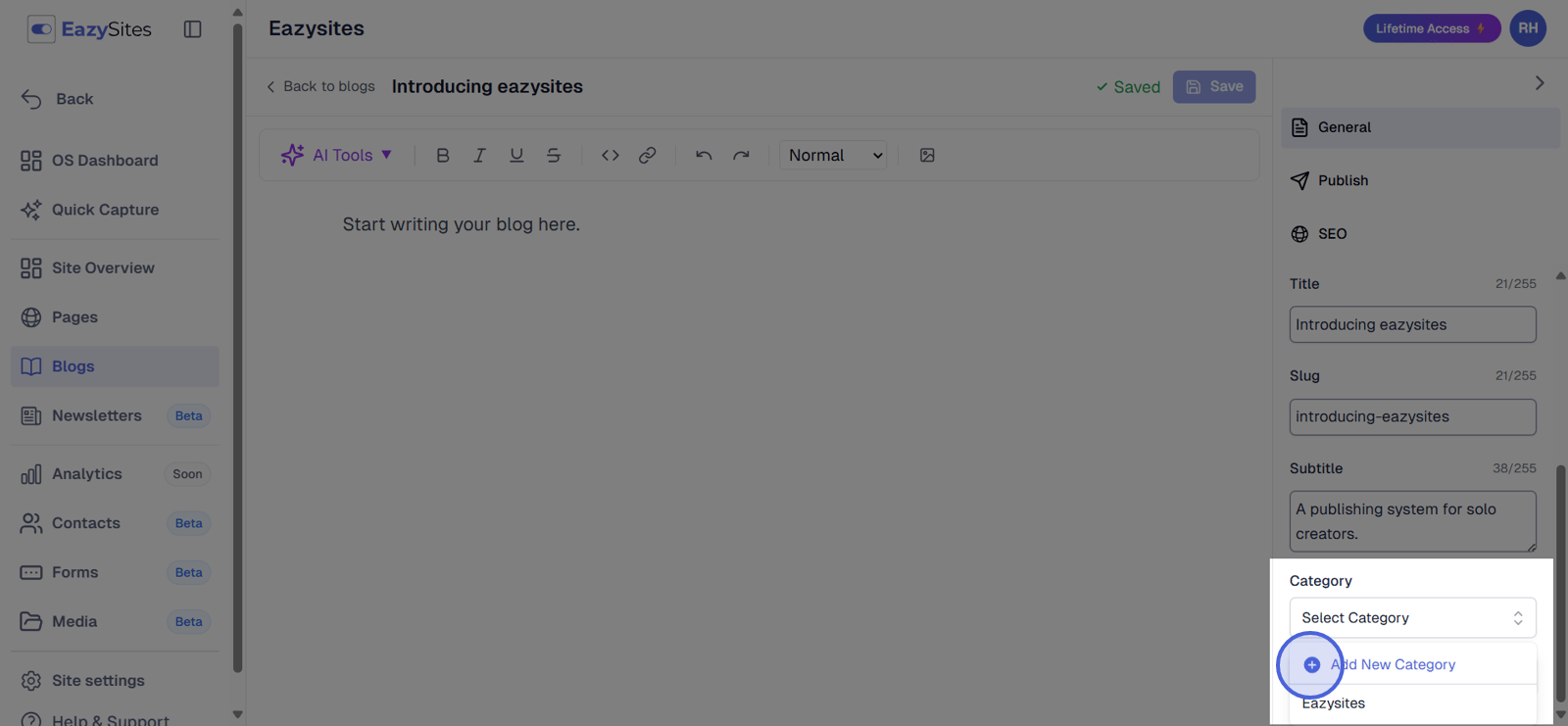The image size is (1568, 726).
Task: Switch to the SEO tab
Action: click(x=1420, y=234)
